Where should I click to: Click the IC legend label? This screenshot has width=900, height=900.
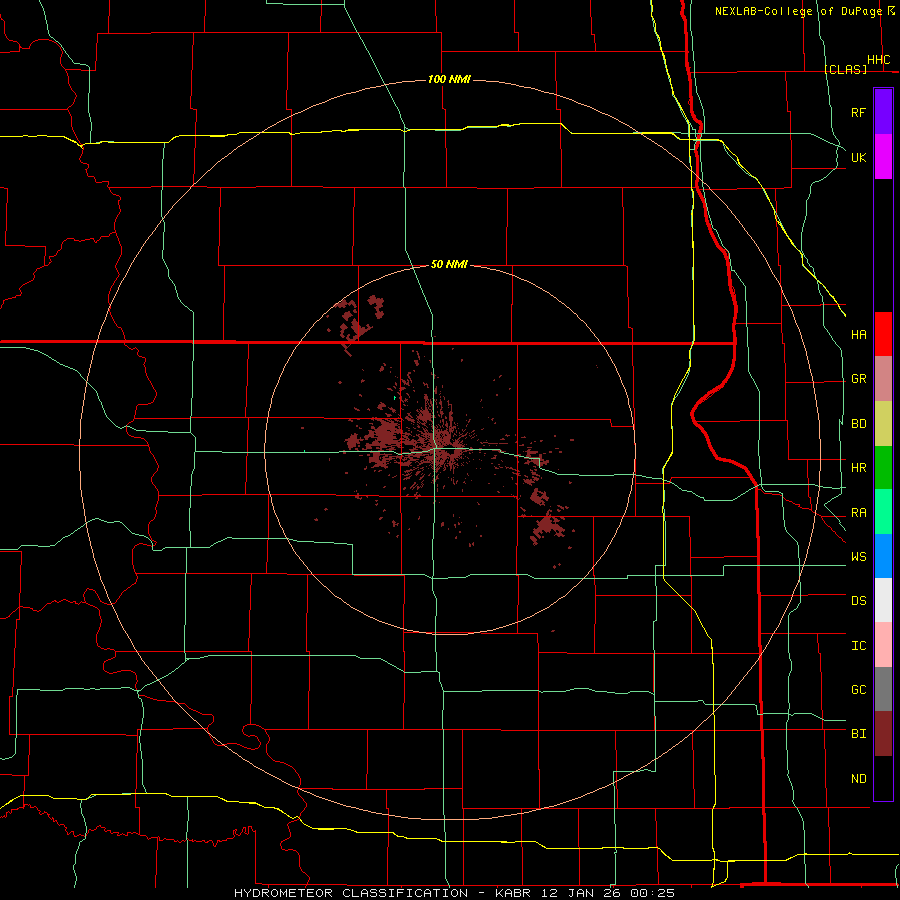[858, 646]
